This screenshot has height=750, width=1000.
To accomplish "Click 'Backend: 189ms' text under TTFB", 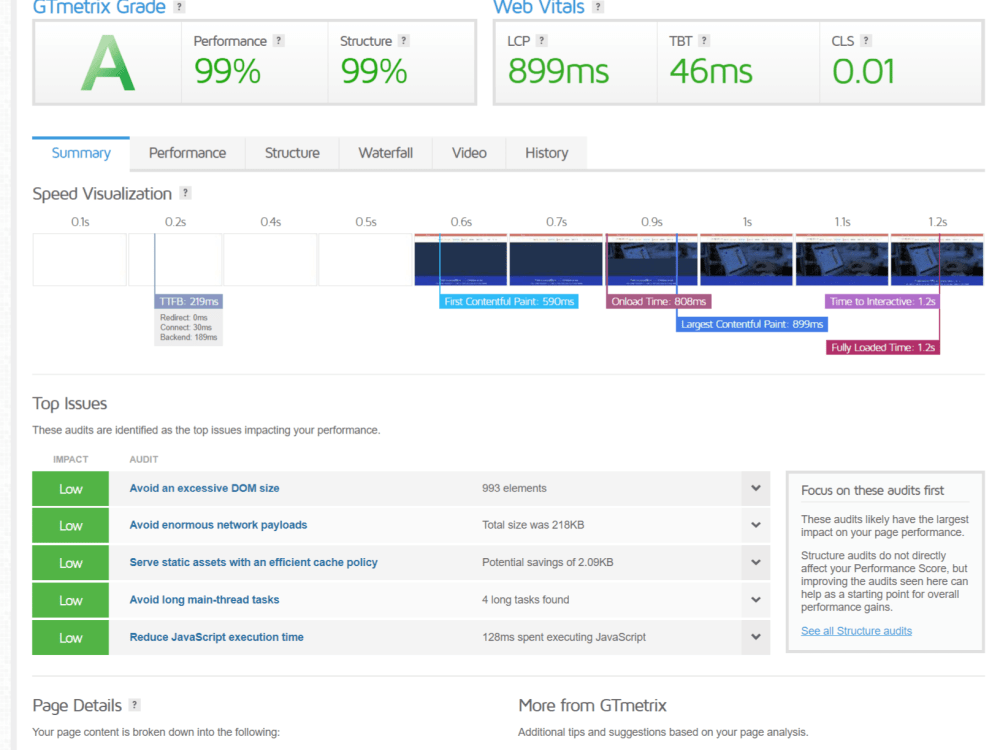I will point(188,337).
